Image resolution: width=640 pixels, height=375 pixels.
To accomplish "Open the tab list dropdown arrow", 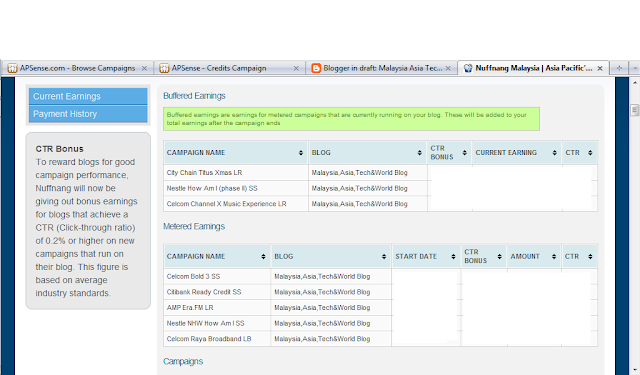I will pyautogui.click(x=635, y=68).
